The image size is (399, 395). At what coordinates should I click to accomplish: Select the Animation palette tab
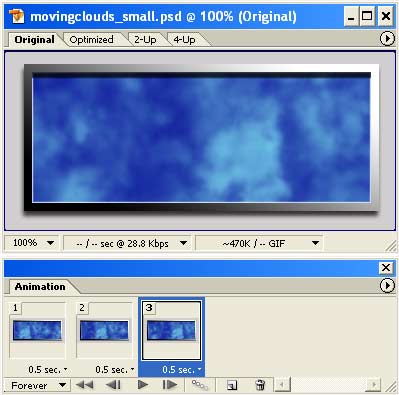click(x=40, y=287)
